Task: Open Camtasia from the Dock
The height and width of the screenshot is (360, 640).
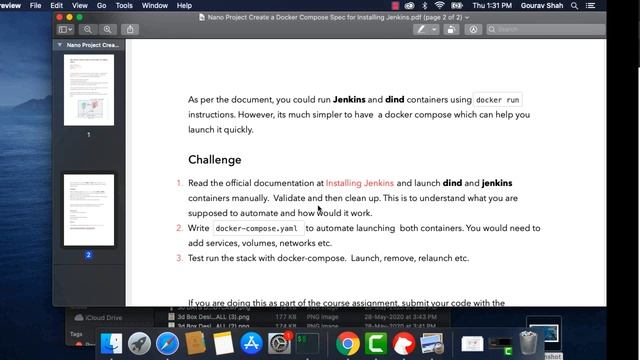Action: [x=376, y=343]
